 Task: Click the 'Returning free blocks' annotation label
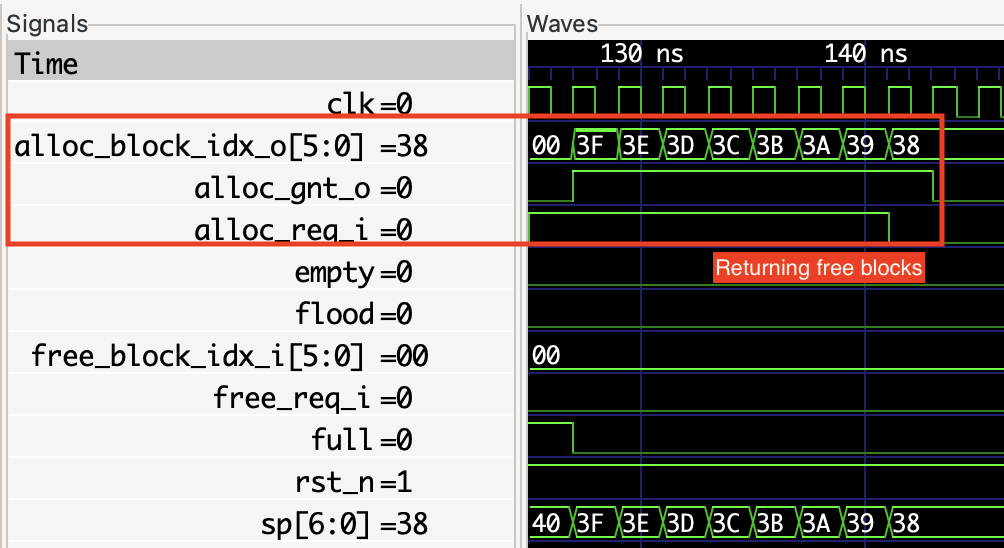(x=818, y=268)
